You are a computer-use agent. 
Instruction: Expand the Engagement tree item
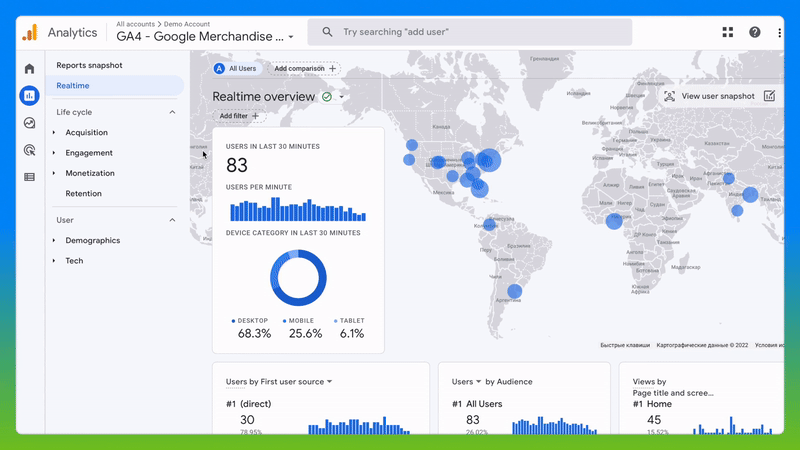point(54,153)
